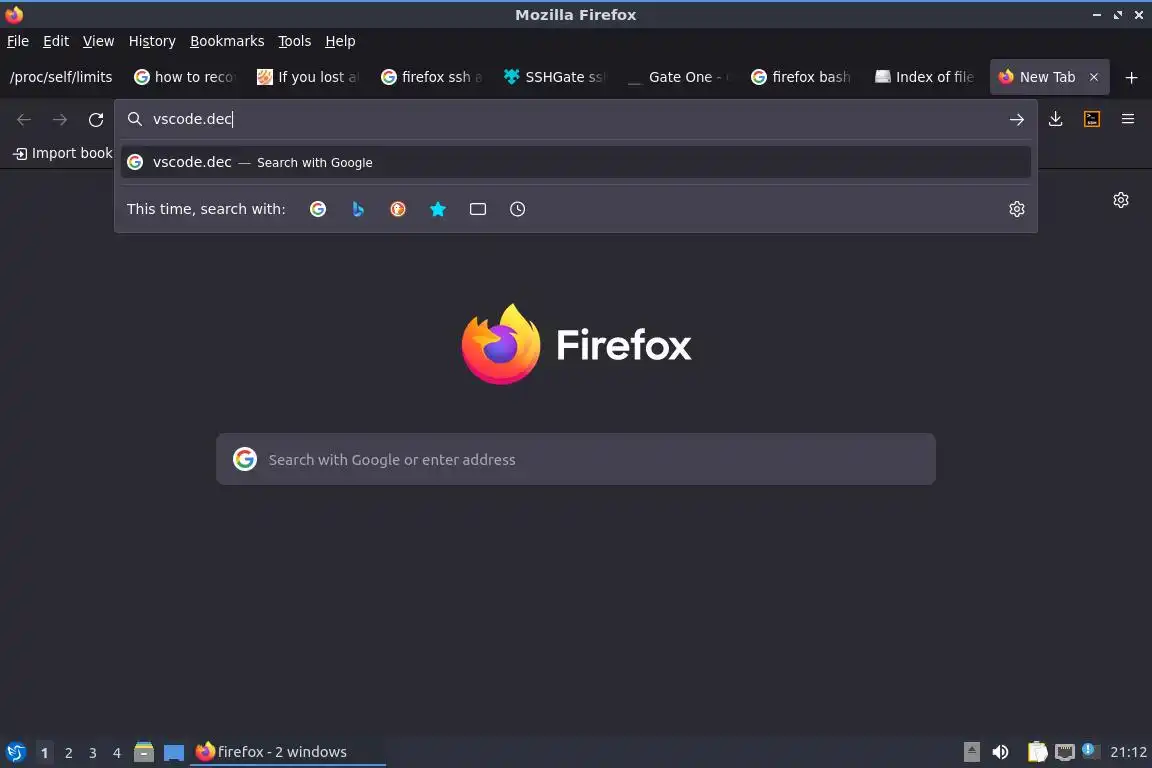This screenshot has height=768, width=1152.
Task: Click the network monitor tray icon
Action: tap(1065, 752)
